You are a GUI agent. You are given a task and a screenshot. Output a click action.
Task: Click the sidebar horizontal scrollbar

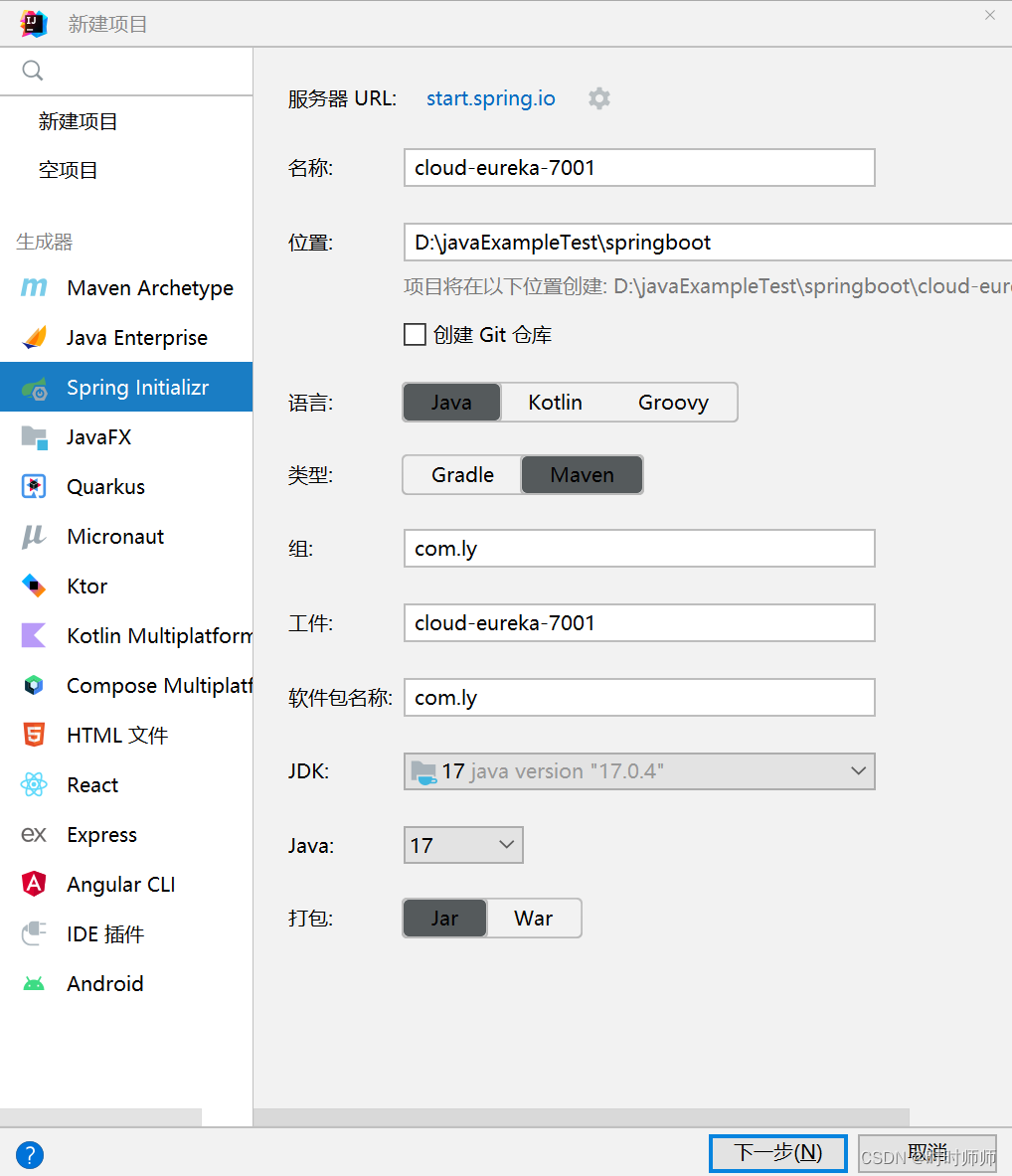coord(100,1117)
